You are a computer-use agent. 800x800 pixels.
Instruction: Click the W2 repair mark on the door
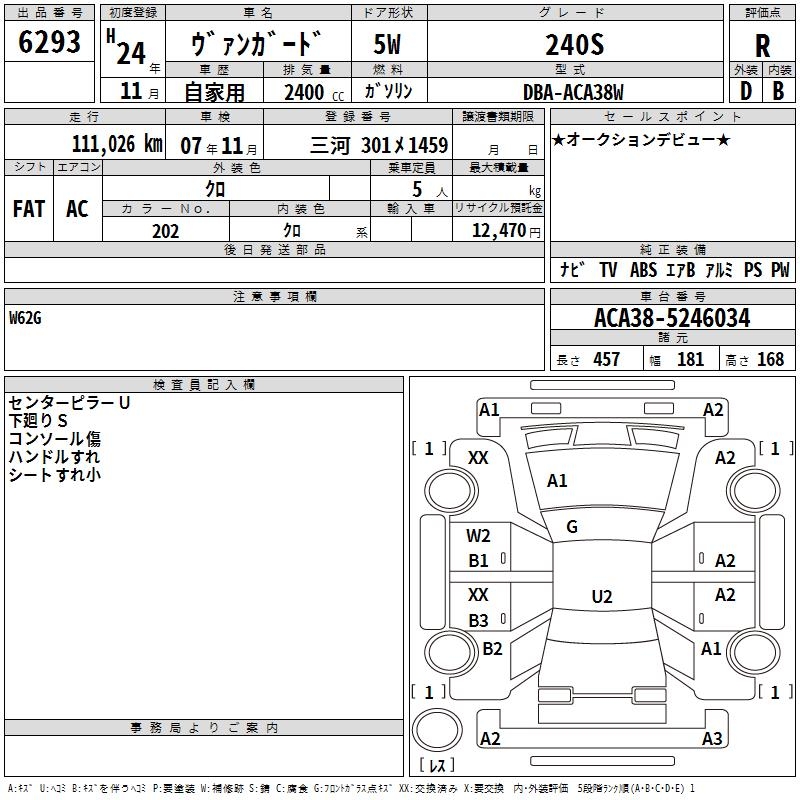[x=478, y=536]
